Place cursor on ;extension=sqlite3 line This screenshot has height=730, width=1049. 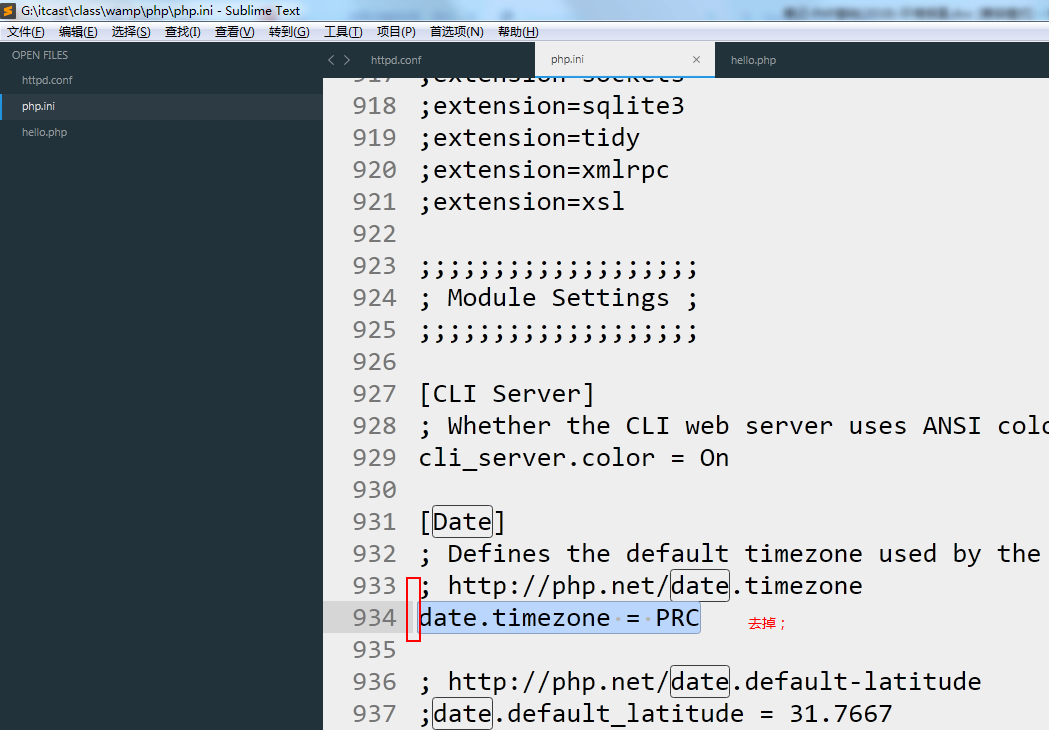coord(552,106)
